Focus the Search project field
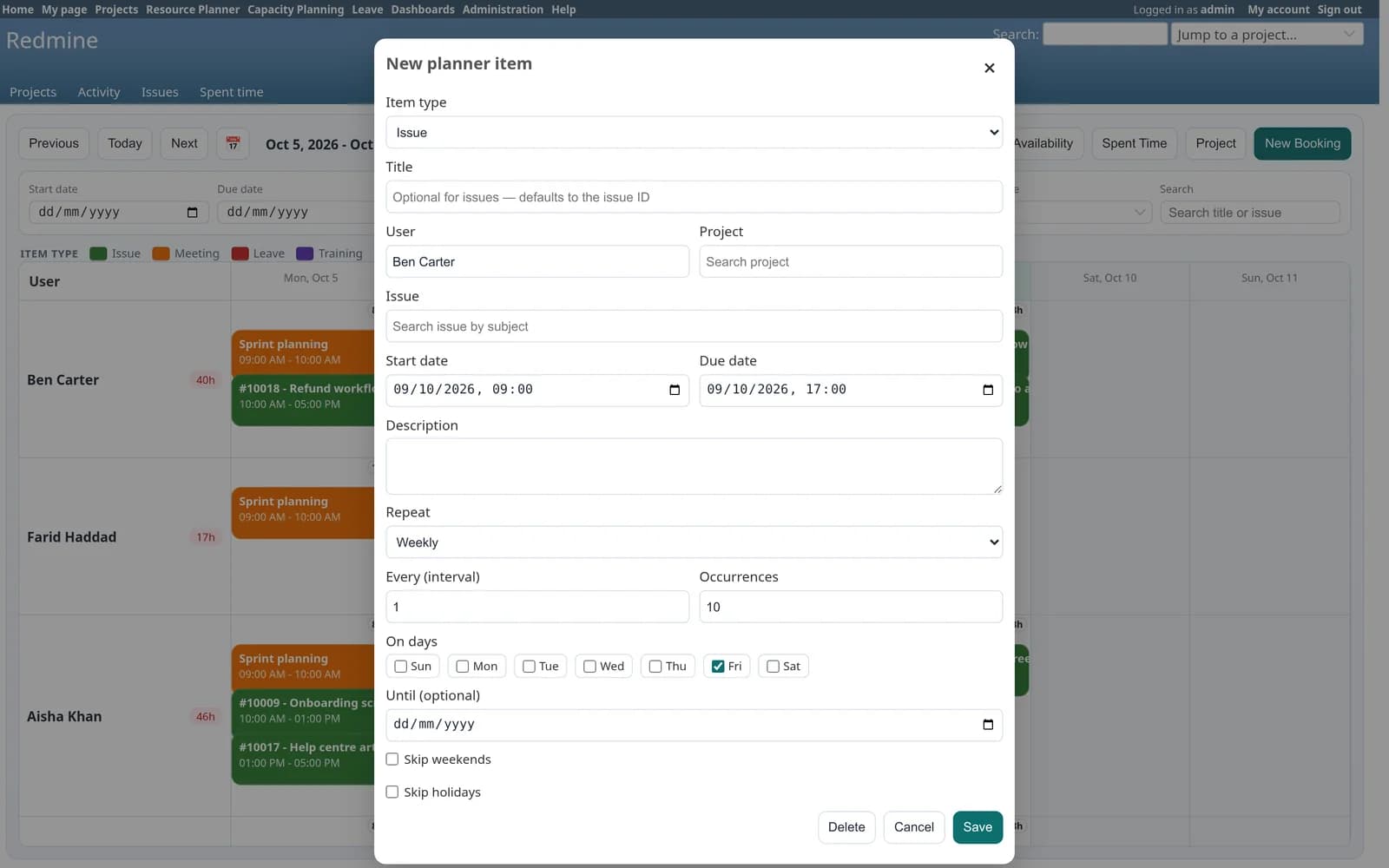 pos(851,261)
